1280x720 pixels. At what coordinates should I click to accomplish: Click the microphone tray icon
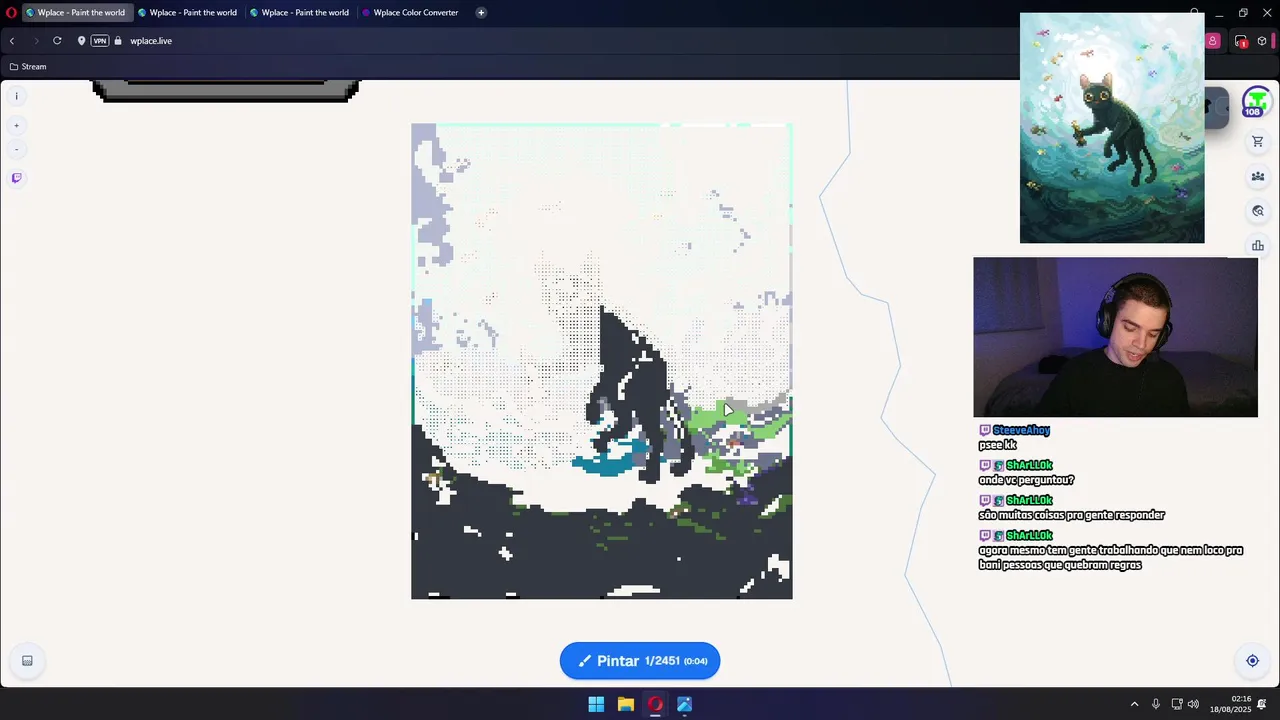tap(1156, 704)
